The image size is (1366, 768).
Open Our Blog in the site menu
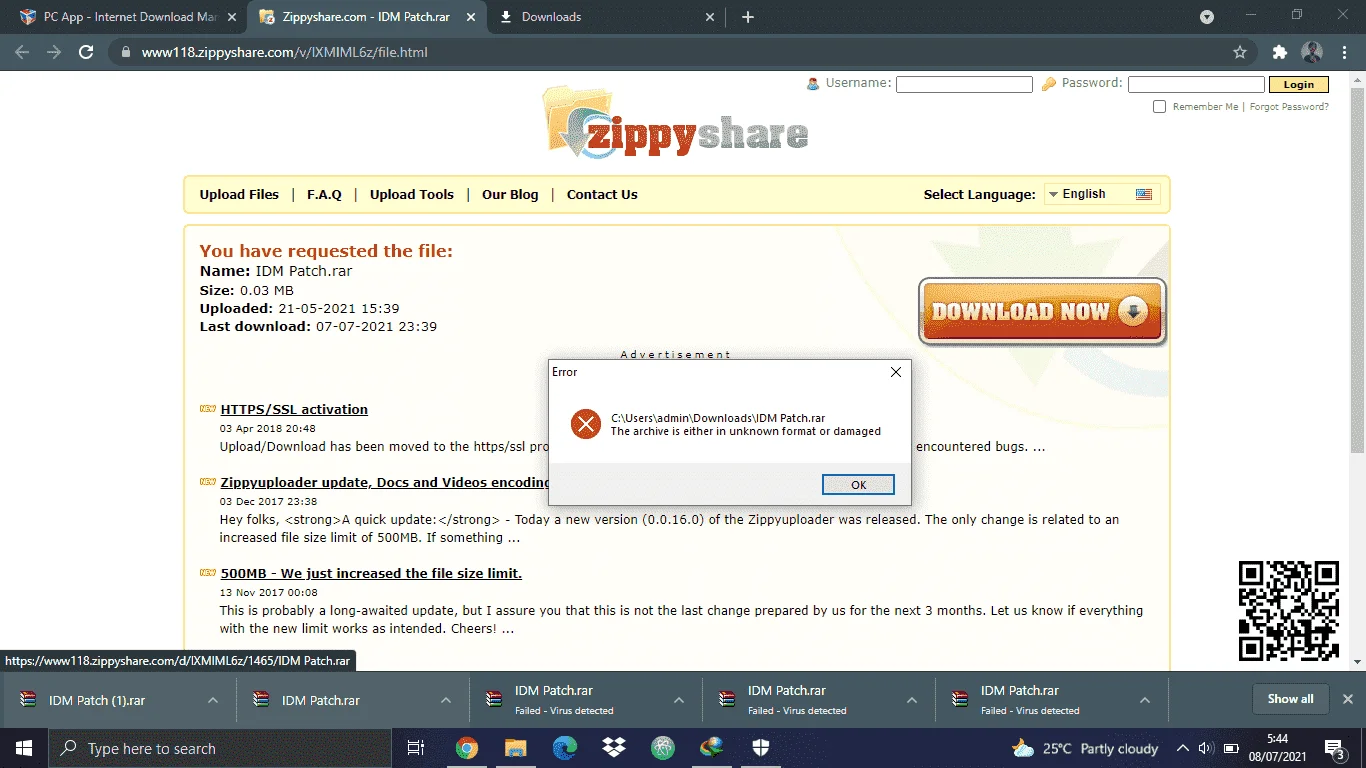(x=510, y=195)
